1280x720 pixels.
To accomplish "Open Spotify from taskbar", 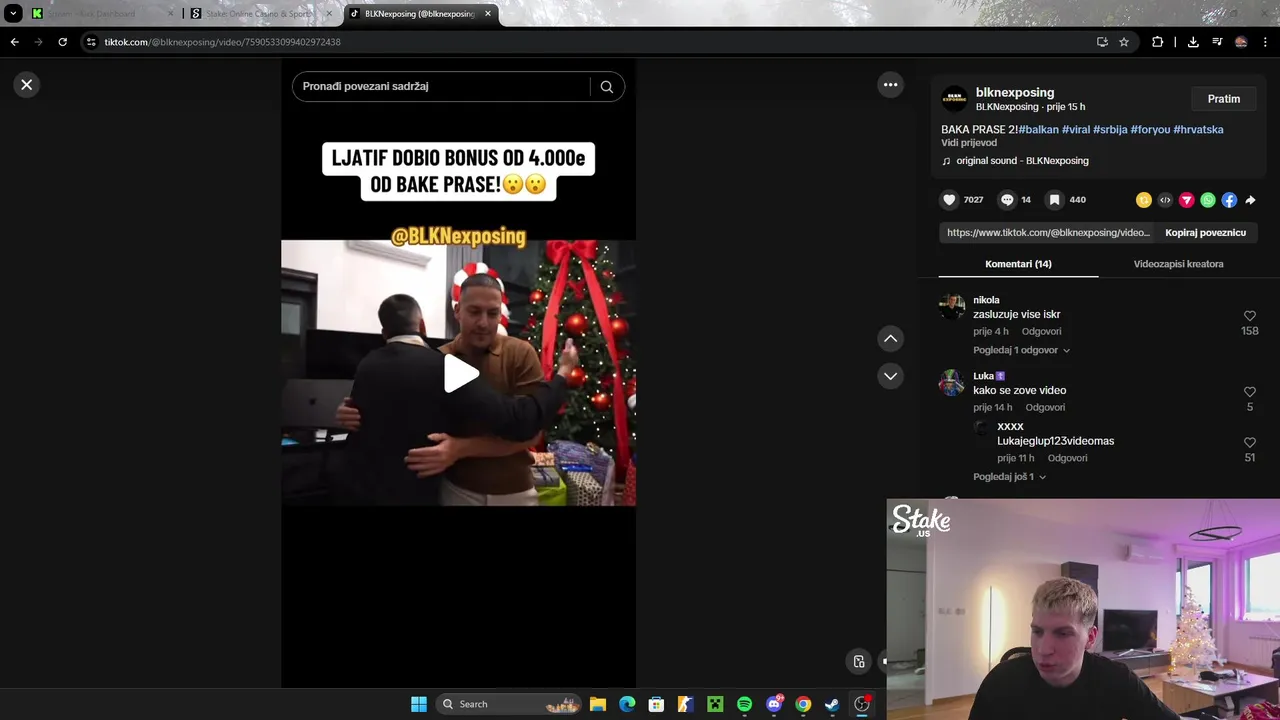I will [744, 704].
